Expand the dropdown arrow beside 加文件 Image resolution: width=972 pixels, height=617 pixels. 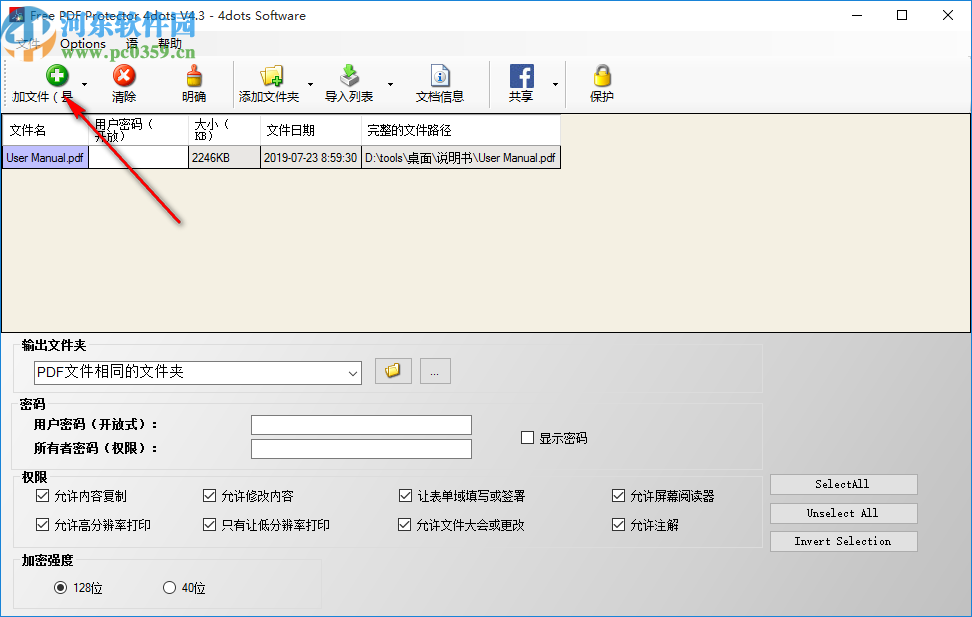pyautogui.click(x=83, y=83)
